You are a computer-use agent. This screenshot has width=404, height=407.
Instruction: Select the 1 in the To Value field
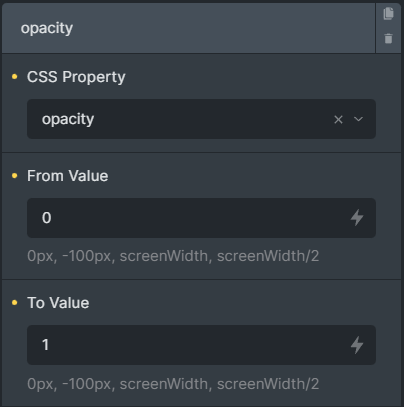tap(46, 345)
